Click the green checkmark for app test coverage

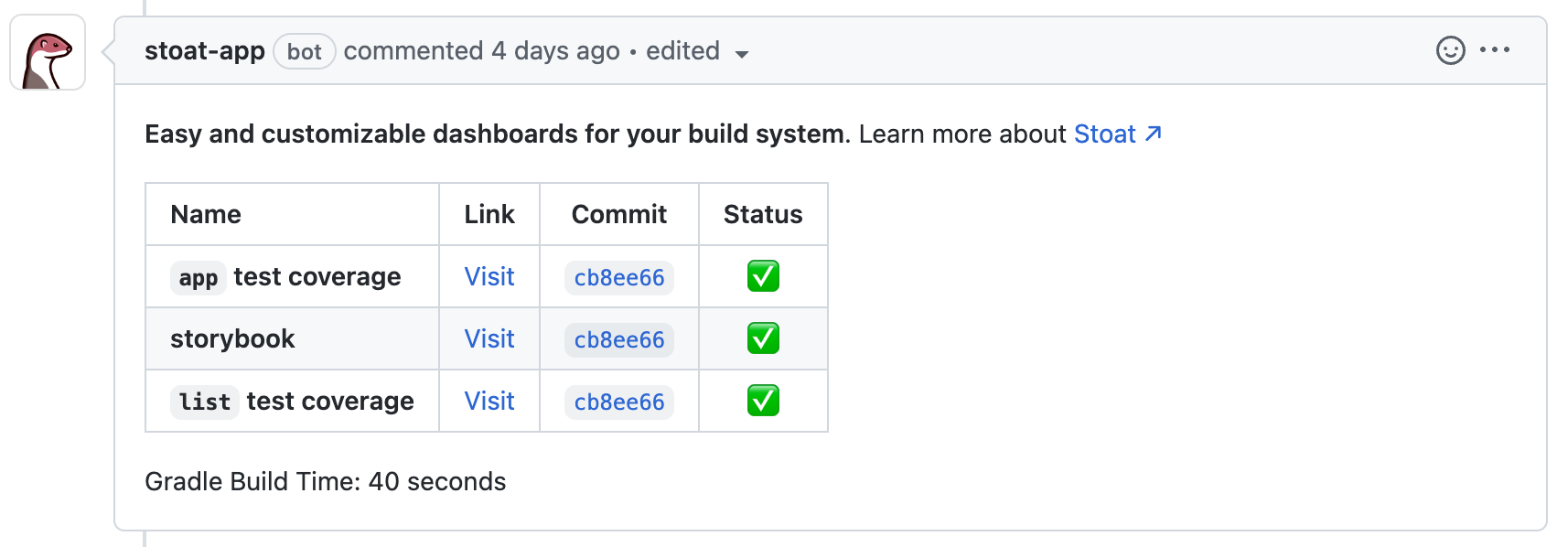click(763, 276)
